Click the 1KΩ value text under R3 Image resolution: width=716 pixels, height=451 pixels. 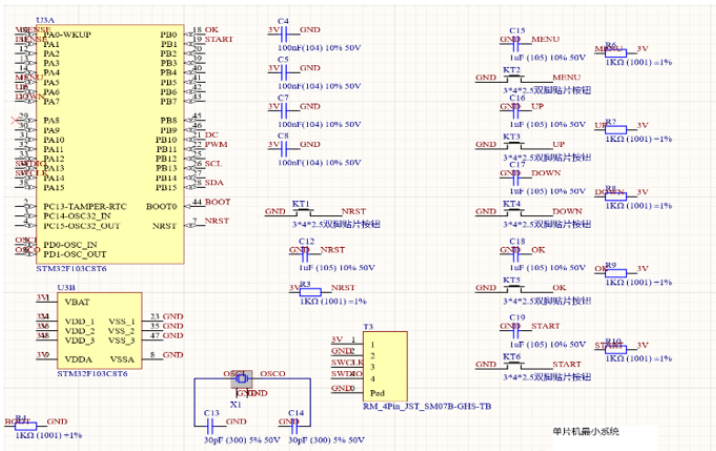[333, 302]
